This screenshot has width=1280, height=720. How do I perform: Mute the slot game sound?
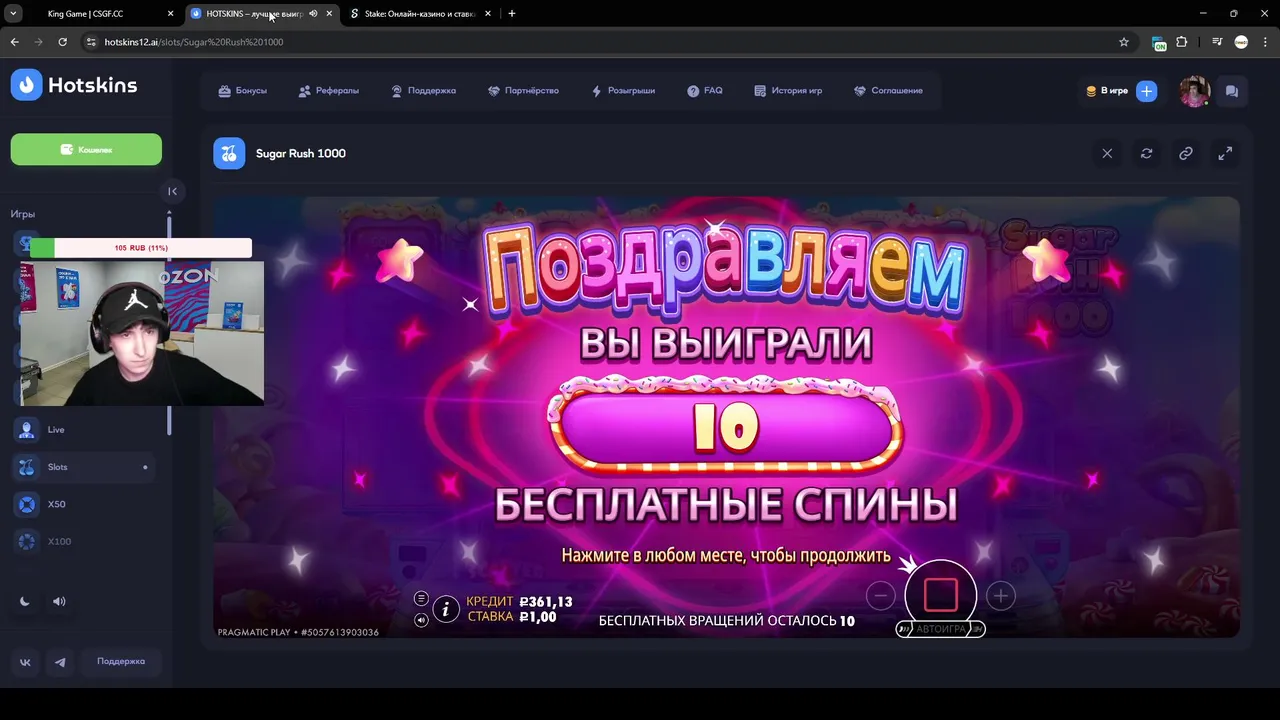click(421, 620)
